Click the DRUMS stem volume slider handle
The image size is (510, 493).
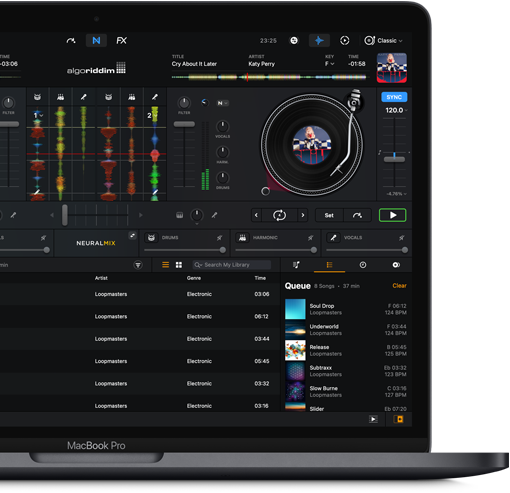(x=223, y=250)
